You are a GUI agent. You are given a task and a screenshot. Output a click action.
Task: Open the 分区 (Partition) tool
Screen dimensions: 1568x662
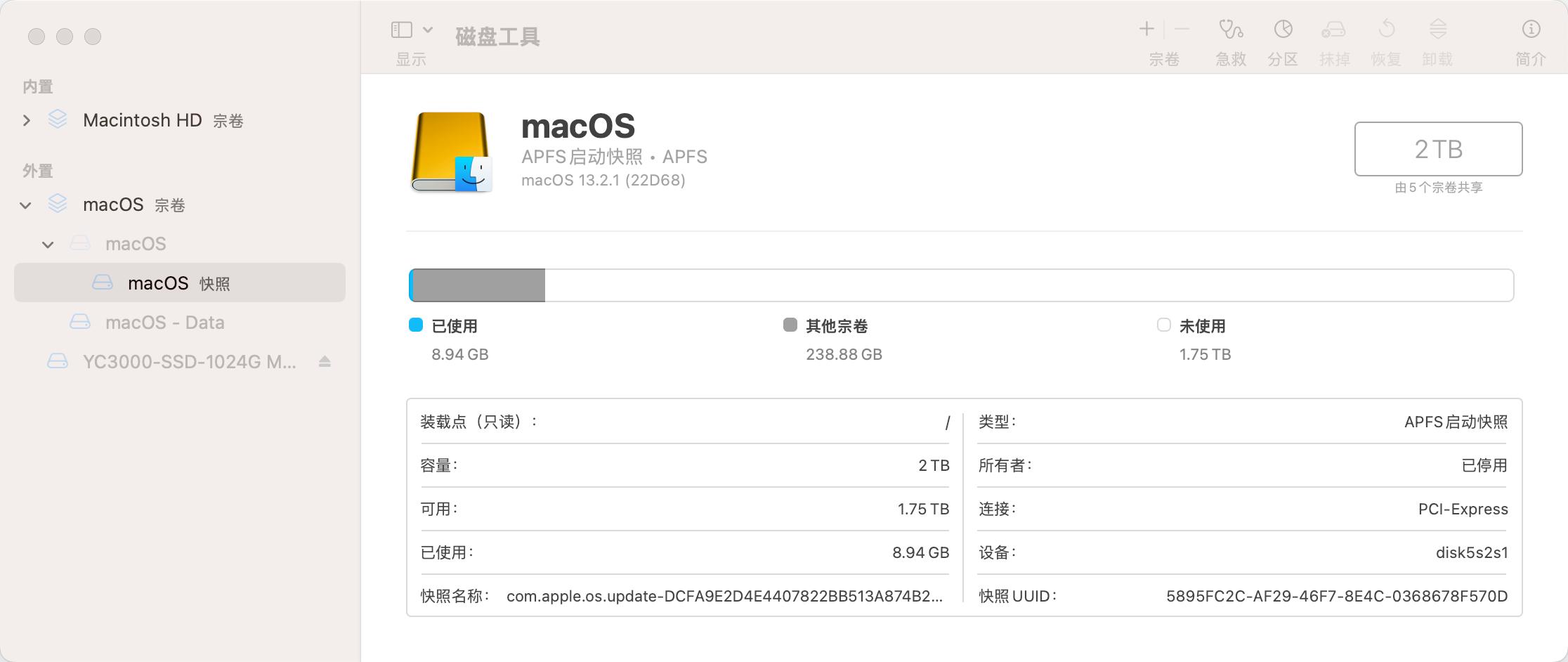[1283, 39]
